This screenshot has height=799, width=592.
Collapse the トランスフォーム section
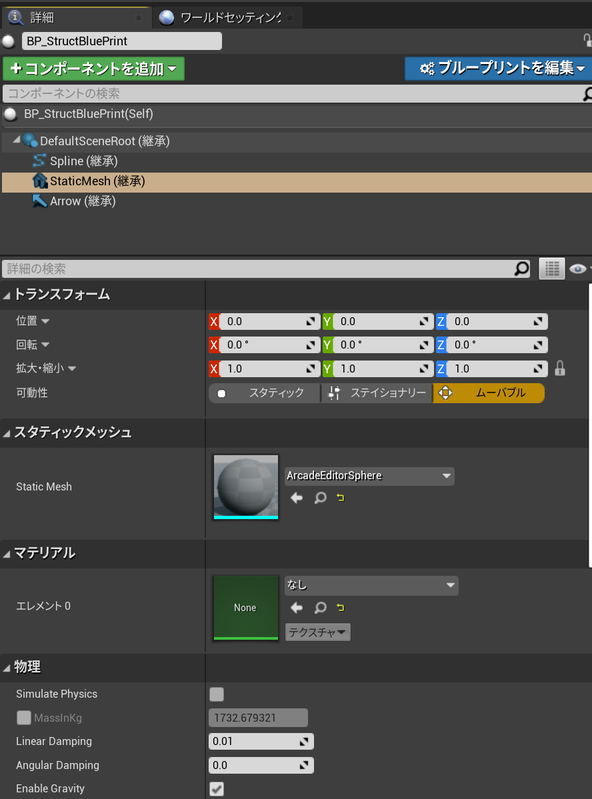pos(7,295)
